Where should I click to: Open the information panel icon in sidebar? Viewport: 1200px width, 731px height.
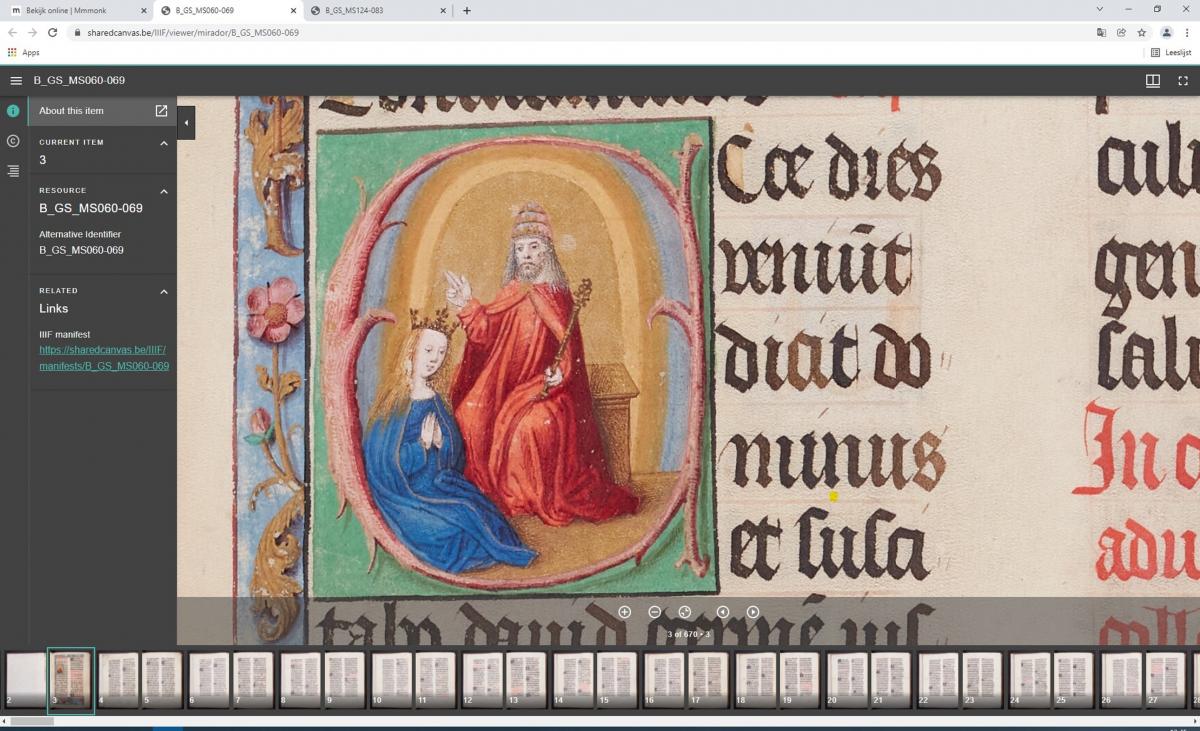(13, 111)
